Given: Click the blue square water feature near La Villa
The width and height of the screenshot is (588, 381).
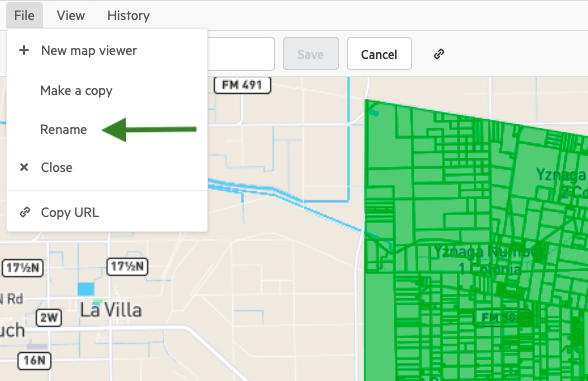Looking at the screenshot, I should tap(86, 289).
